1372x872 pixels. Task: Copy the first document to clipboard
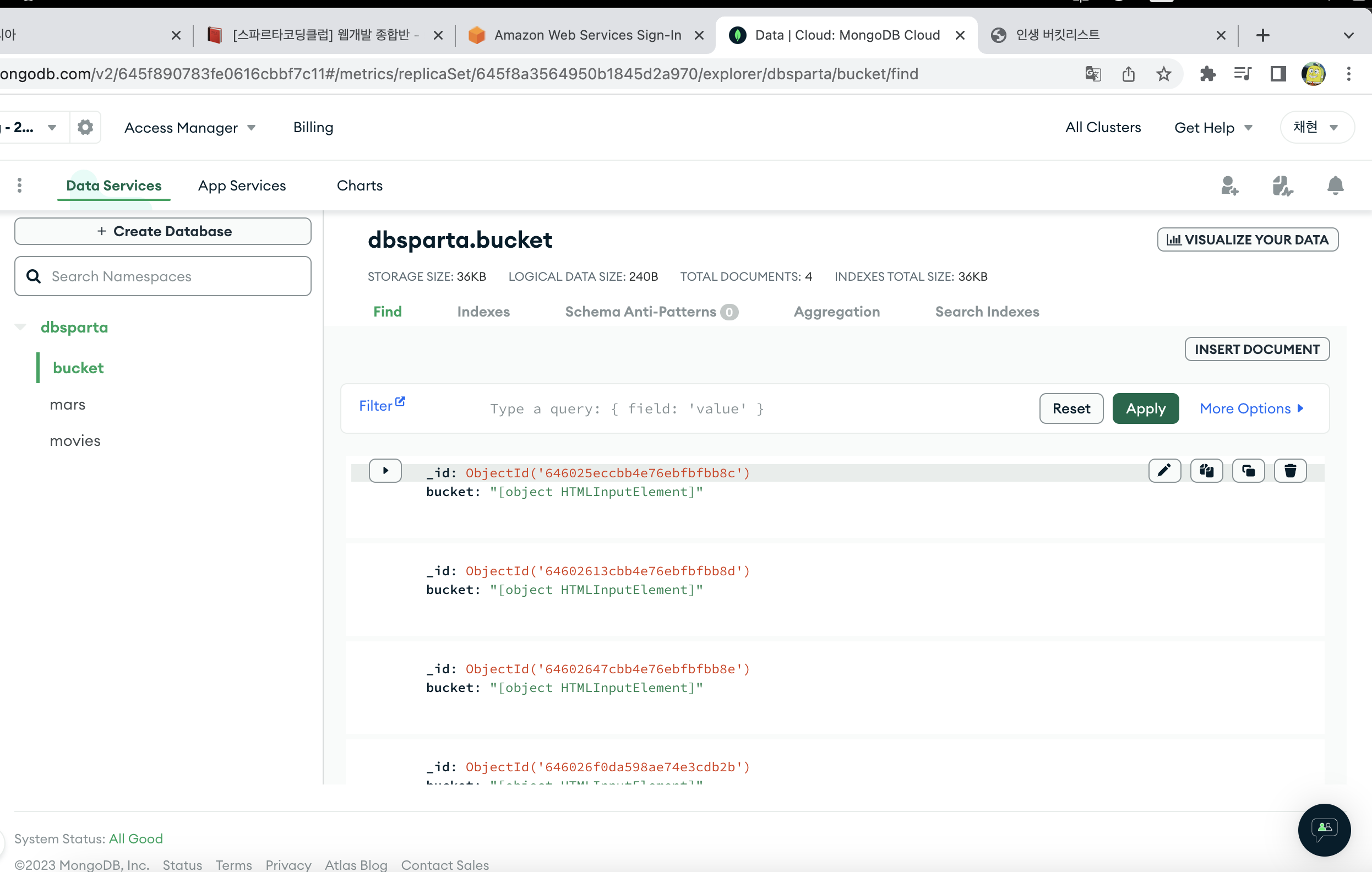[x=1207, y=471]
